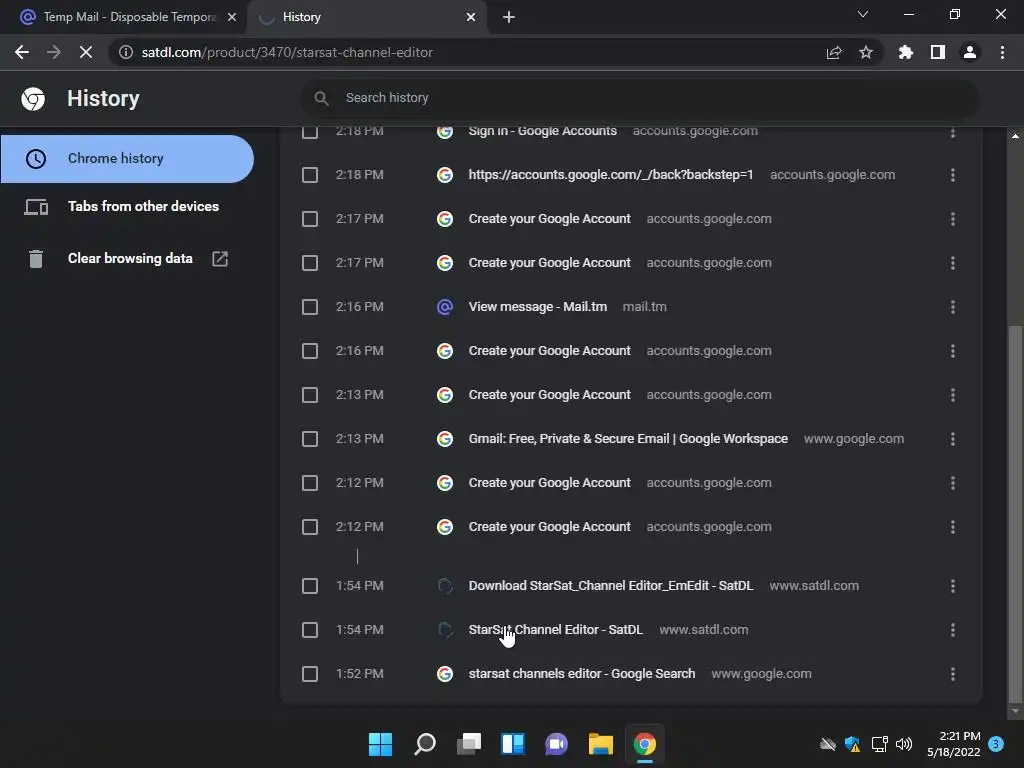Open Task View on the taskbar
Viewport: 1024px width, 768px height.
(x=469, y=744)
